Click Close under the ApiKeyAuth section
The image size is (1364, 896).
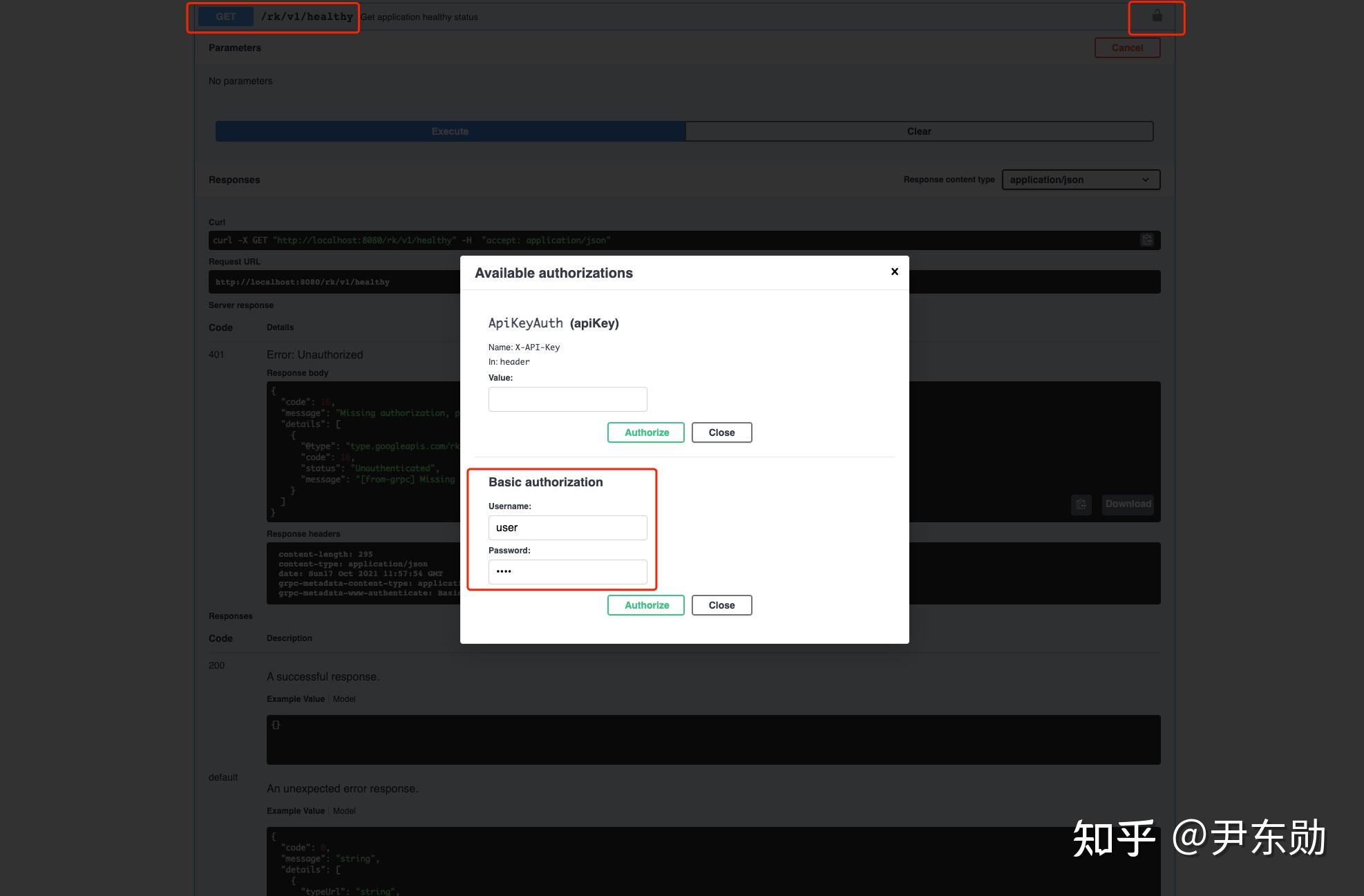721,432
